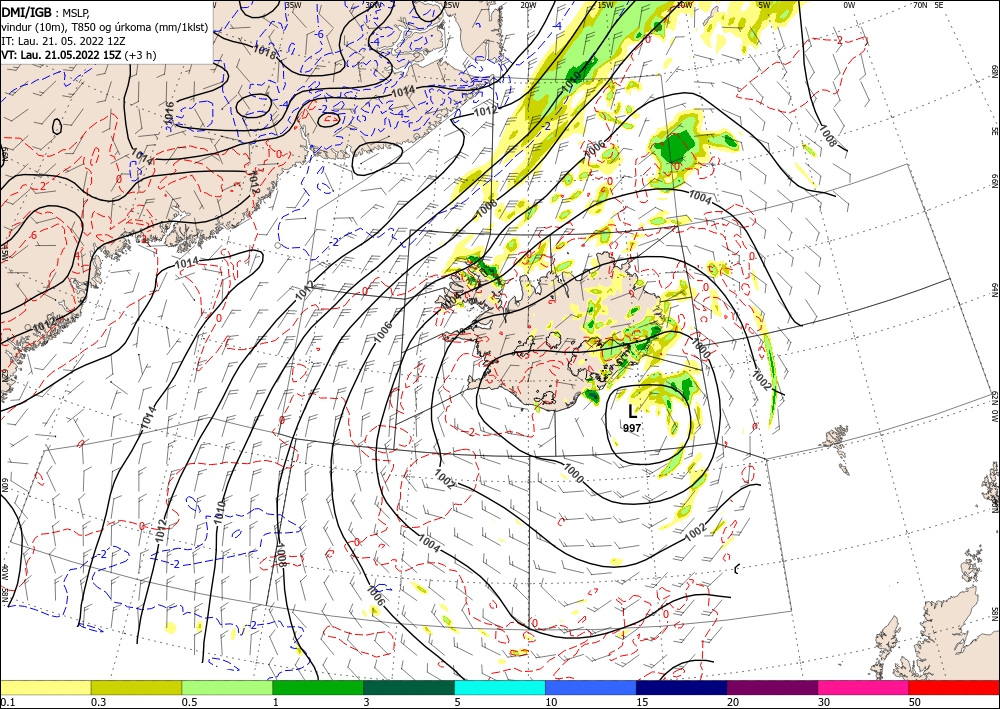The width and height of the screenshot is (1000, 709).
Task: Click the 'L' low pressure center marker
Action: point(632,411)
